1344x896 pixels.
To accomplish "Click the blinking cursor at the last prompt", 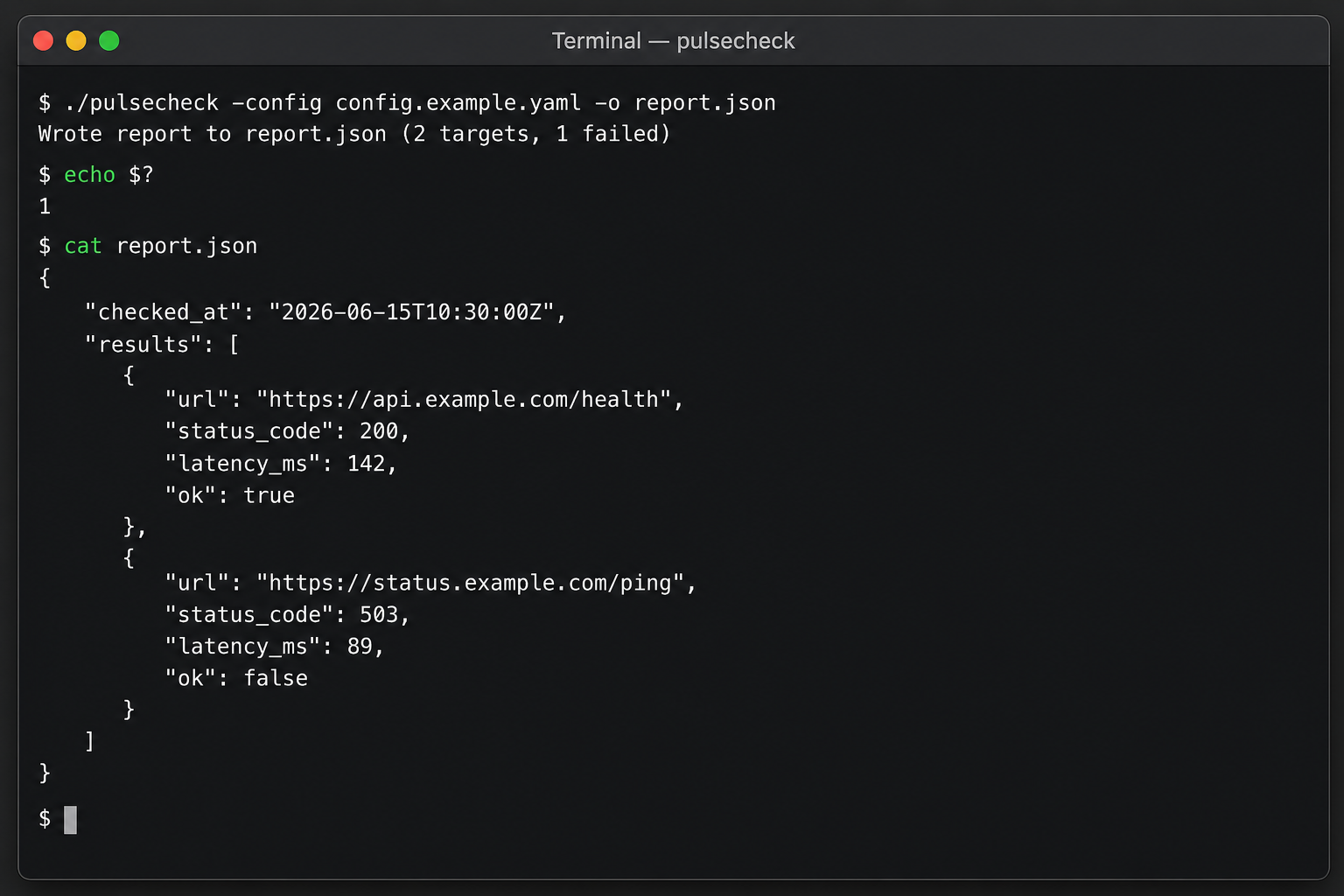I will pos(70,820).
